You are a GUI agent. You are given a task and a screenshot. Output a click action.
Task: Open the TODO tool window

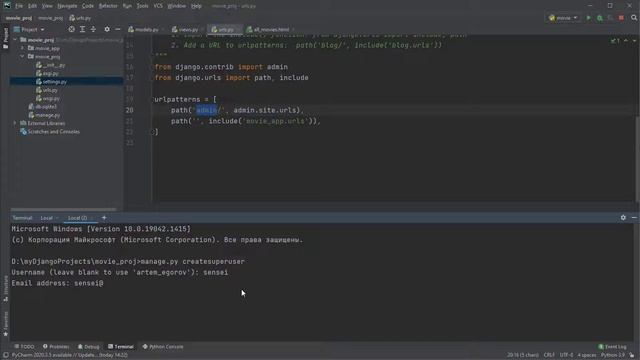click(x=24, y=347)
